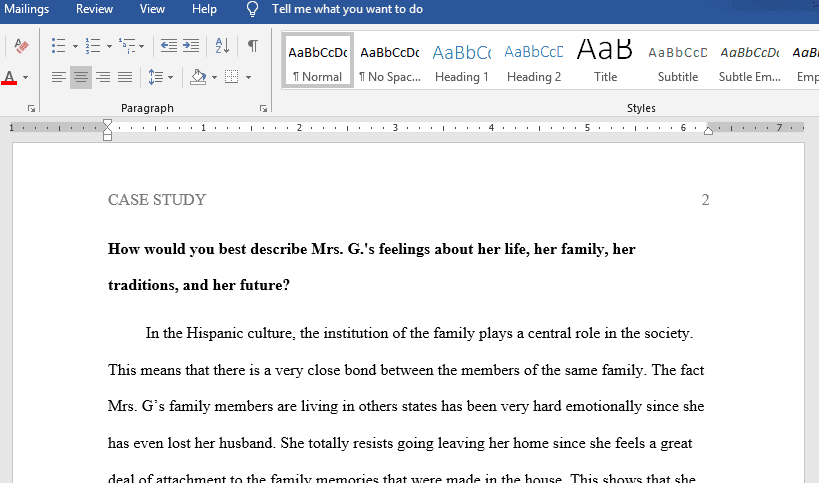Screen dimensions: 819x483
Task: Click the Clear All Formatting icon
Action: pos(21,46)
